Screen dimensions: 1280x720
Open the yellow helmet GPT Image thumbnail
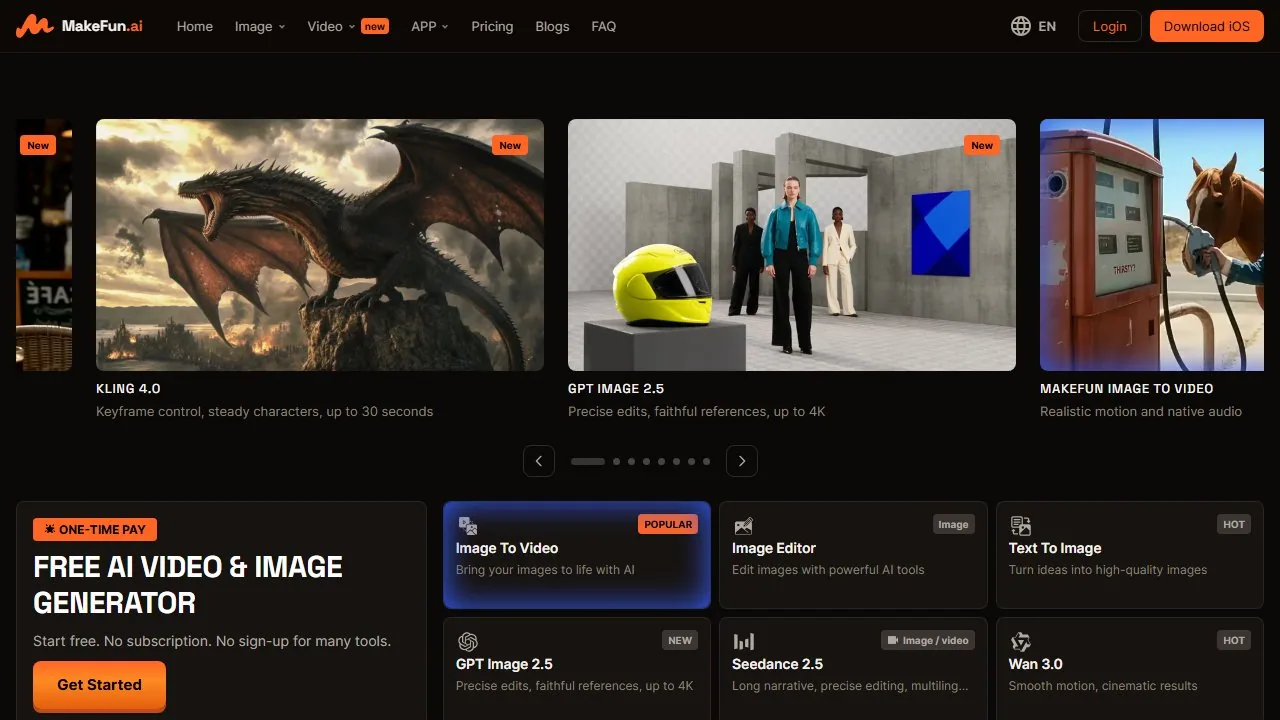coord(792,245)
